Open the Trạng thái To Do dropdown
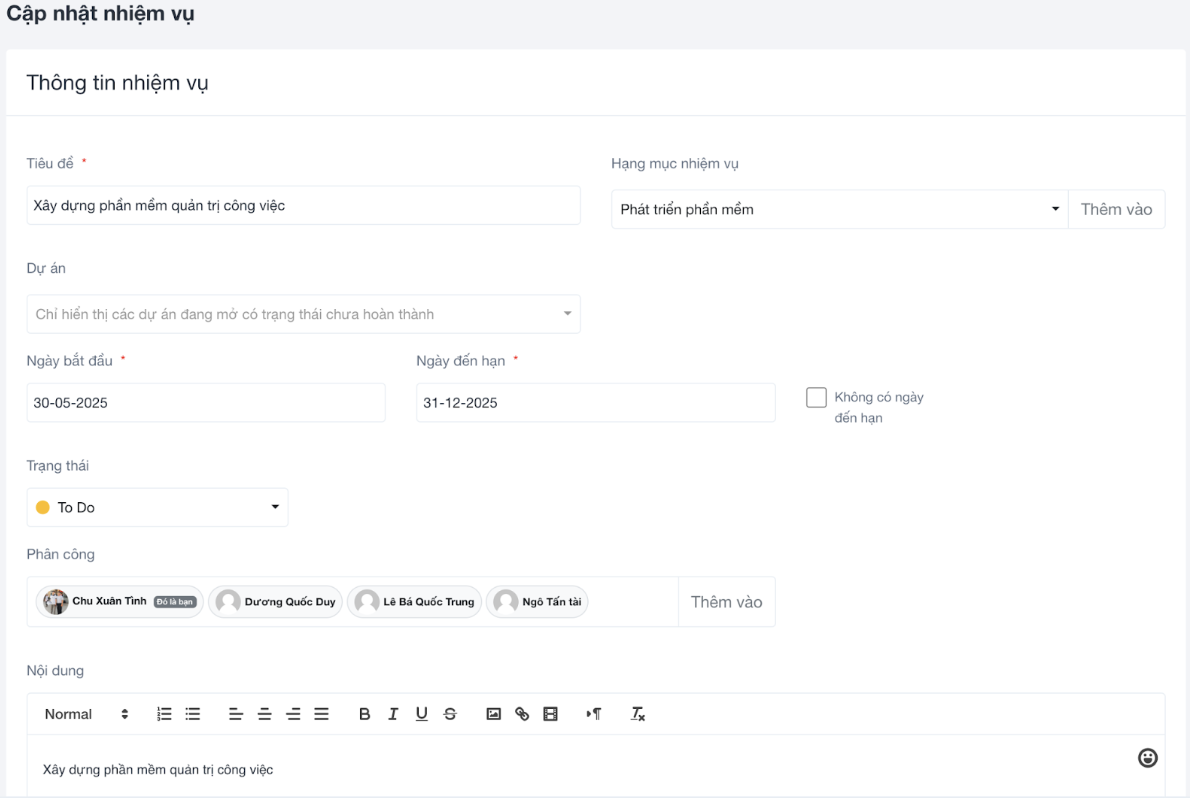The height and width of the screenshot is (798, 1190). click(157, 508)
